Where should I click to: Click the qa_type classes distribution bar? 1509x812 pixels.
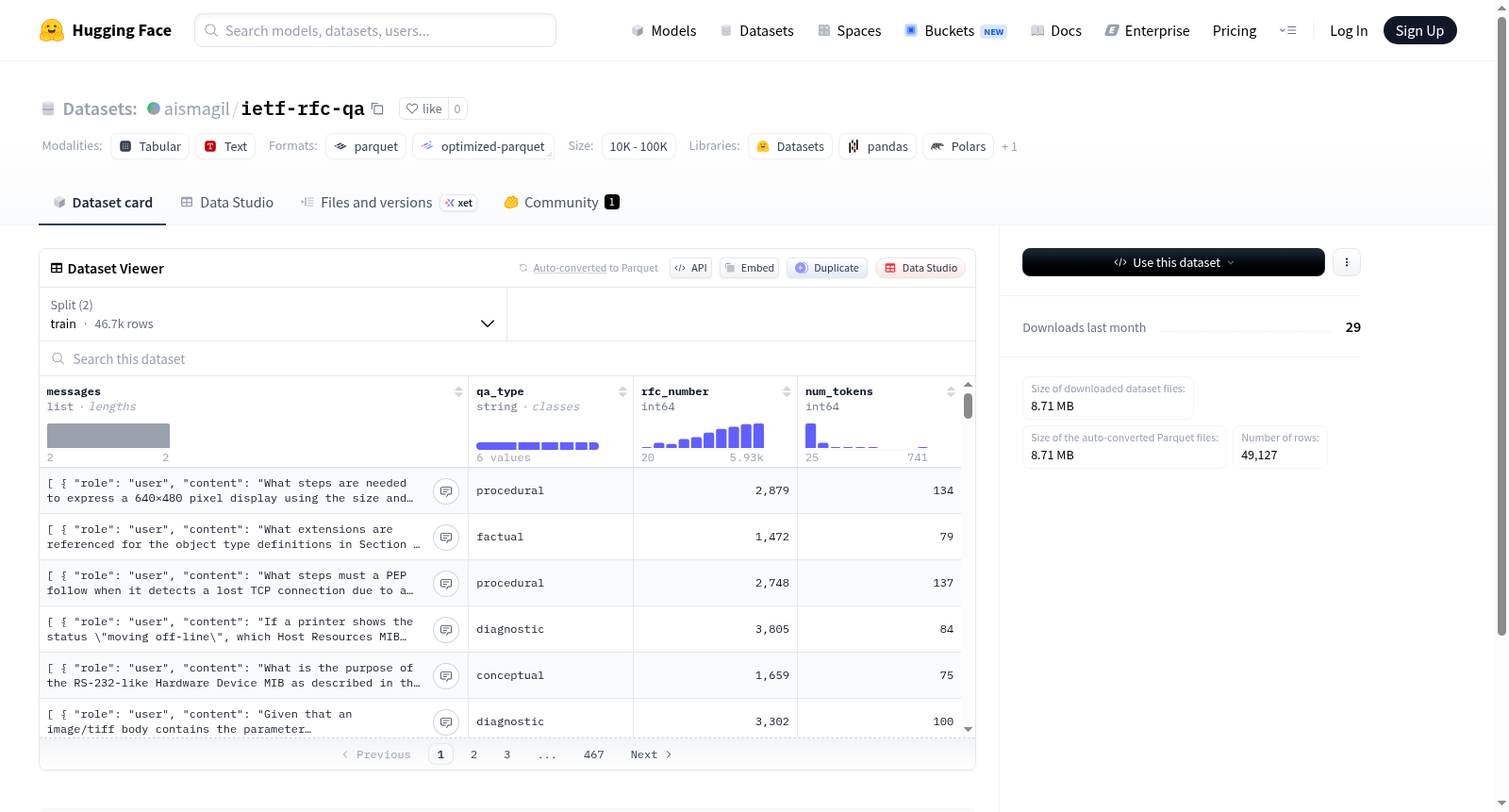tap(538, 446)
